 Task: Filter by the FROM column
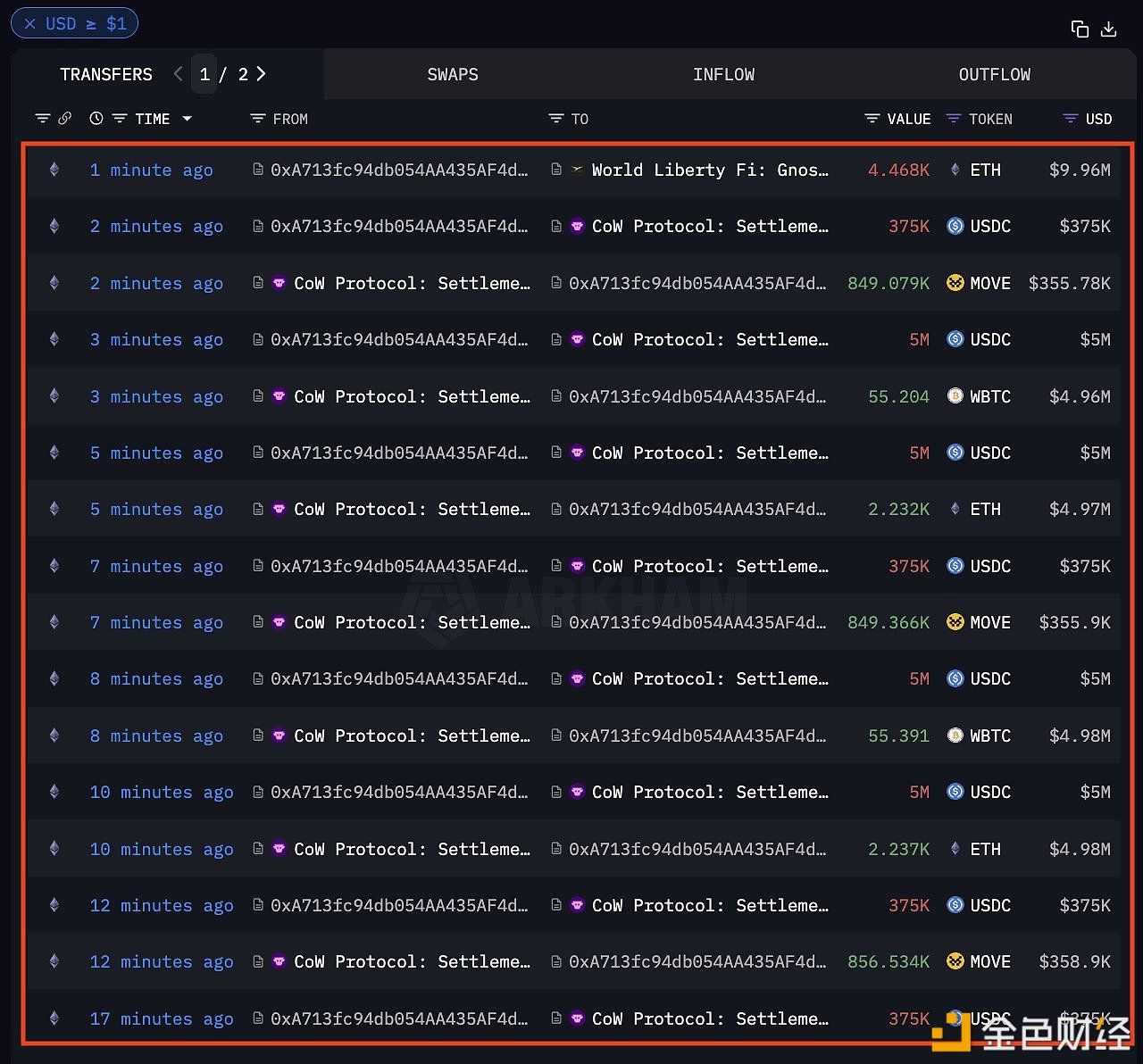(258, 119)
